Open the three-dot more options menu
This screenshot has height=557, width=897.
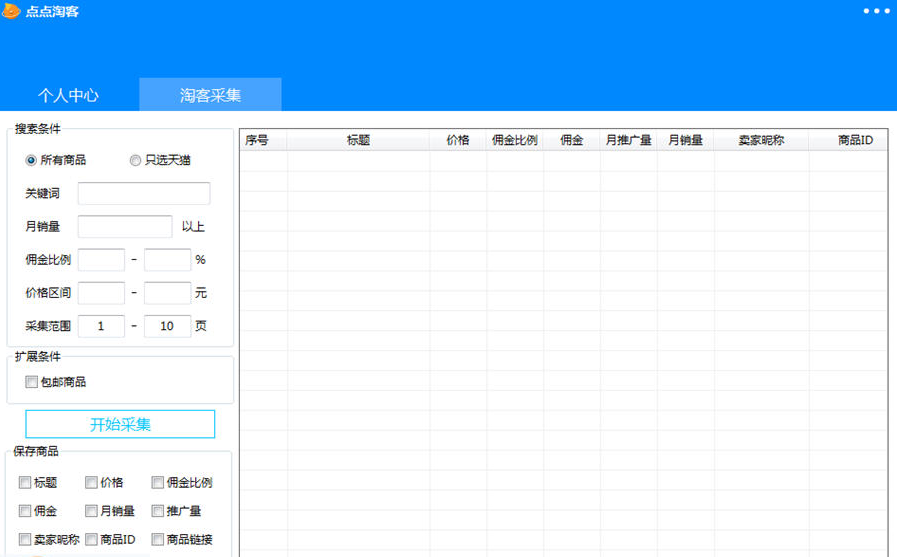click(x=875, y=11)
